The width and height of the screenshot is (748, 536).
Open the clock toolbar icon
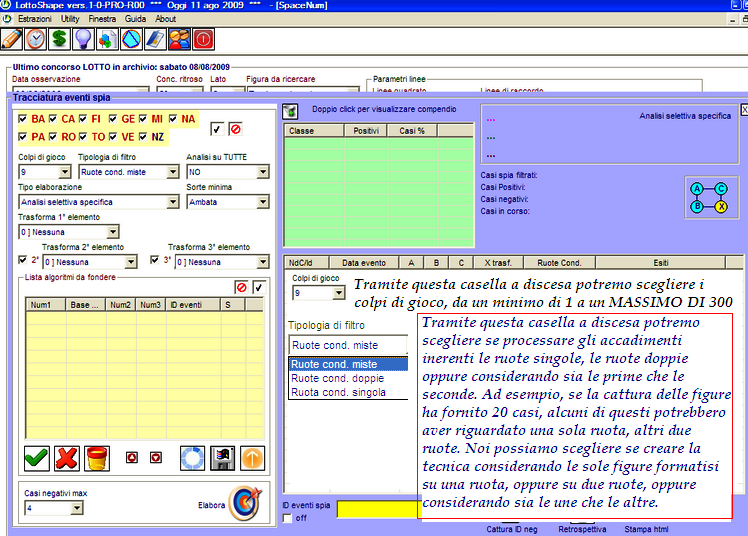click(36, 40)
